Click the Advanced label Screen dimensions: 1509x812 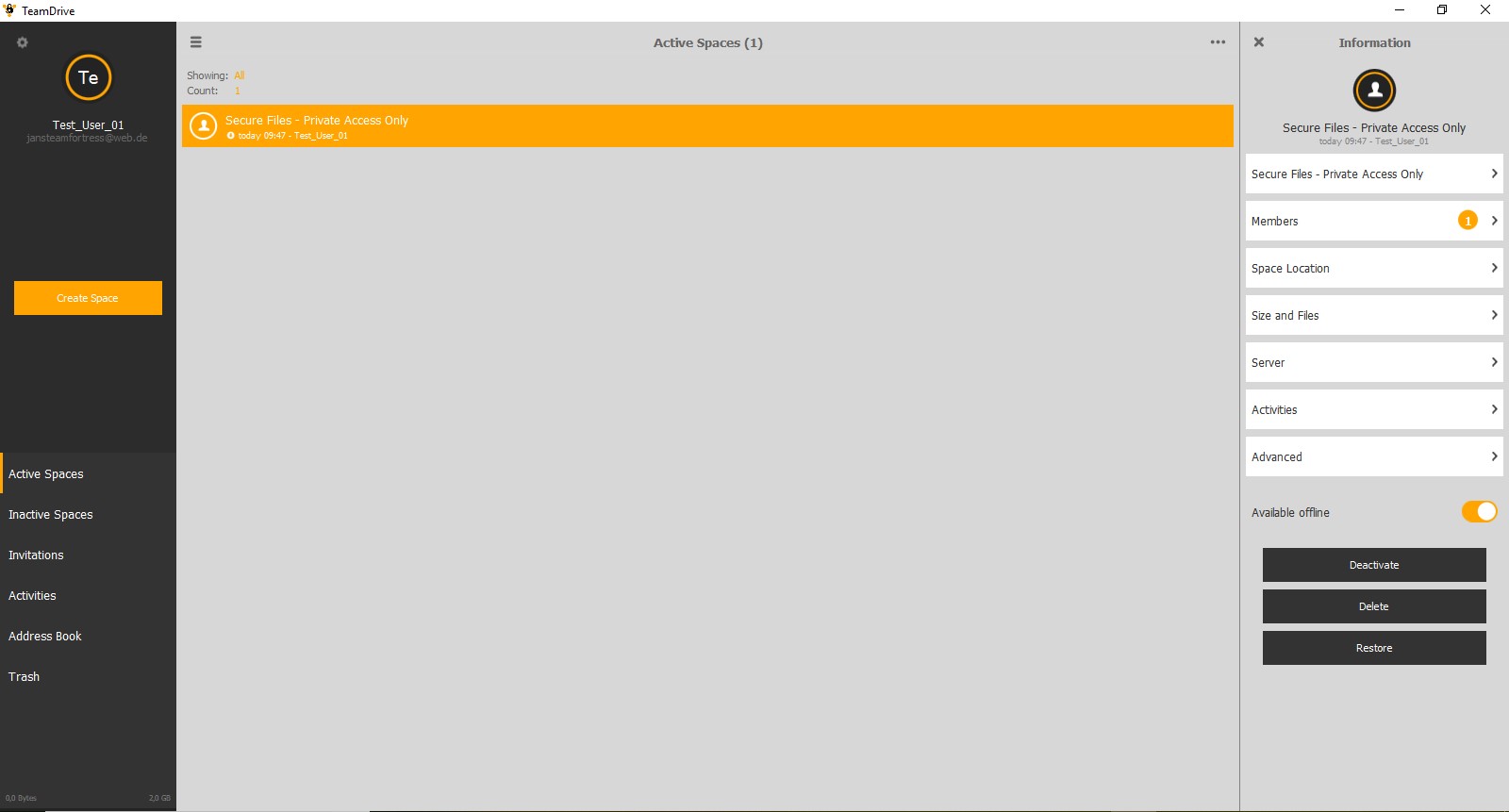[1276, 456]
